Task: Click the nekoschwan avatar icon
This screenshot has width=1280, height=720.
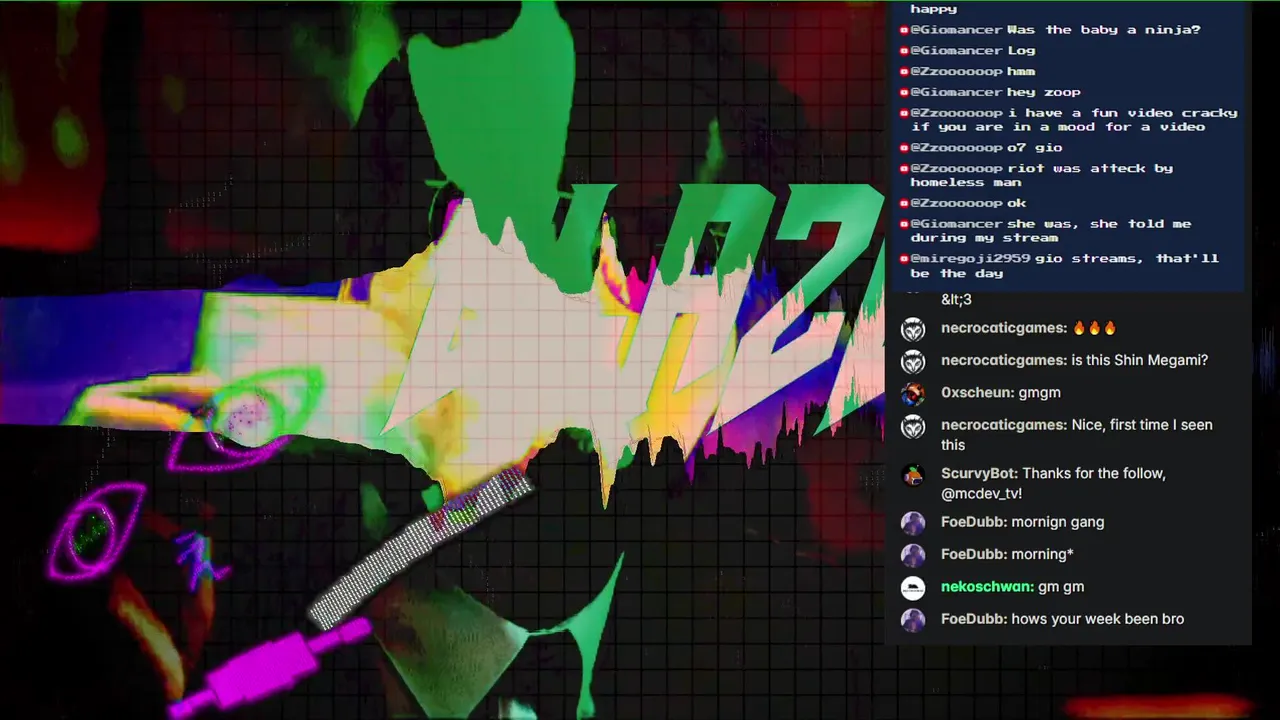Action: click(913, 588)
